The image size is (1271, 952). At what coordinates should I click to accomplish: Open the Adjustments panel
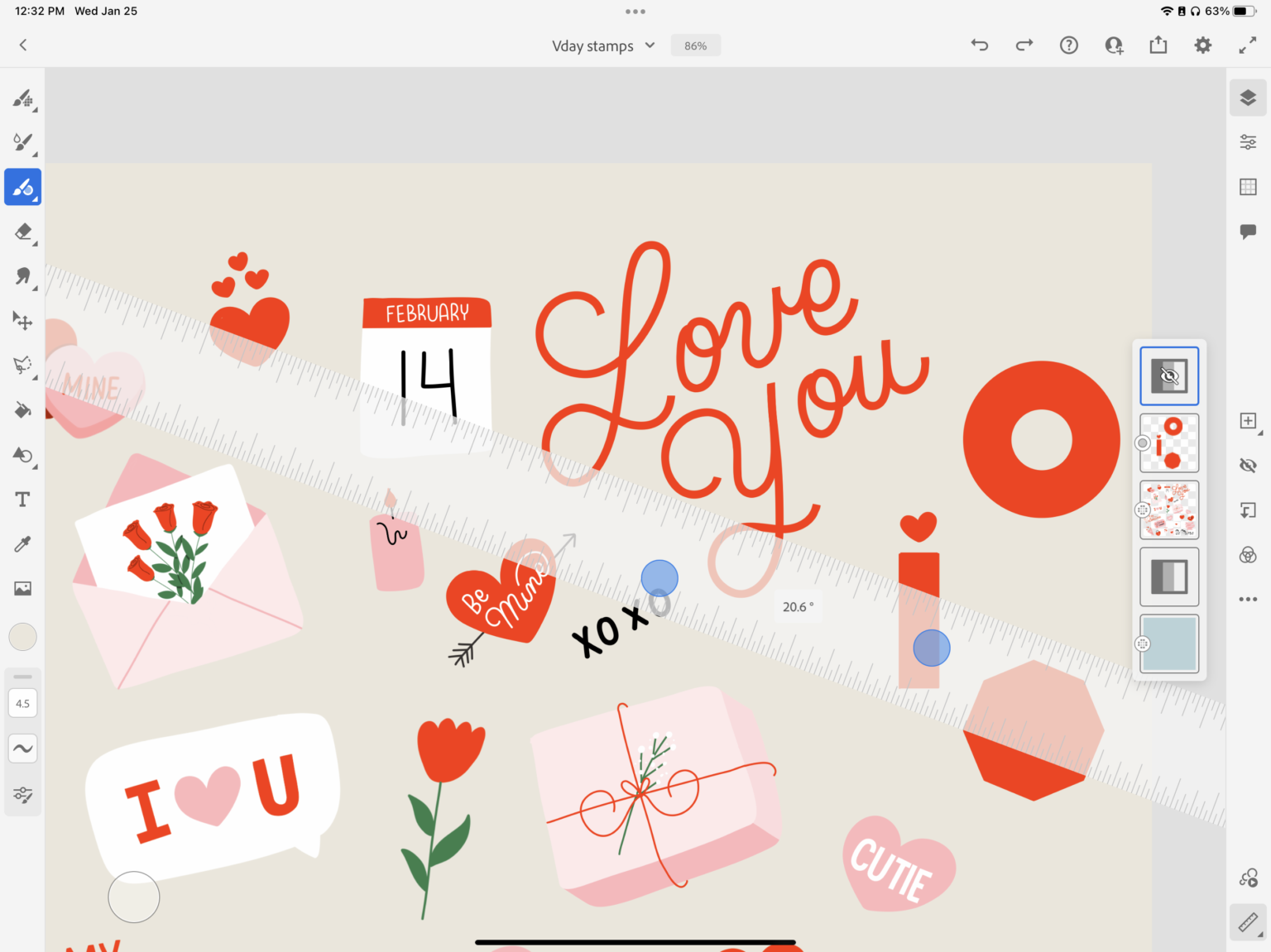click(x=1248, y=141)
